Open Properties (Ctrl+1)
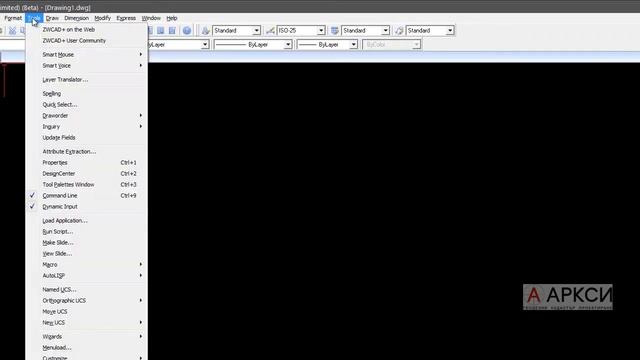Viewport: 640px width, 360px height. 87,162
